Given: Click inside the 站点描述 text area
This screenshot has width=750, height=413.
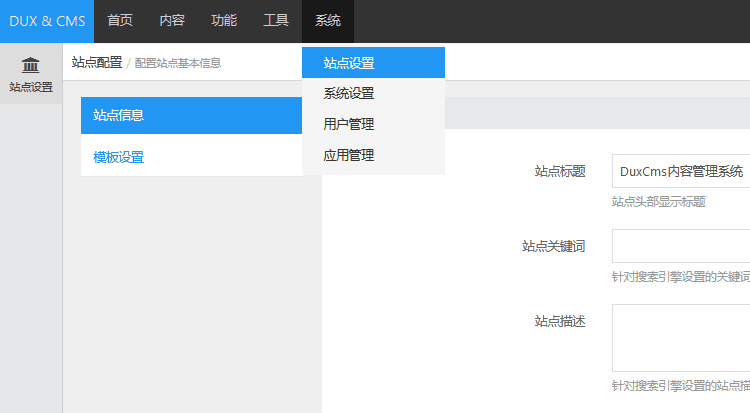Looking at the screenshot, I should point(681,337).
